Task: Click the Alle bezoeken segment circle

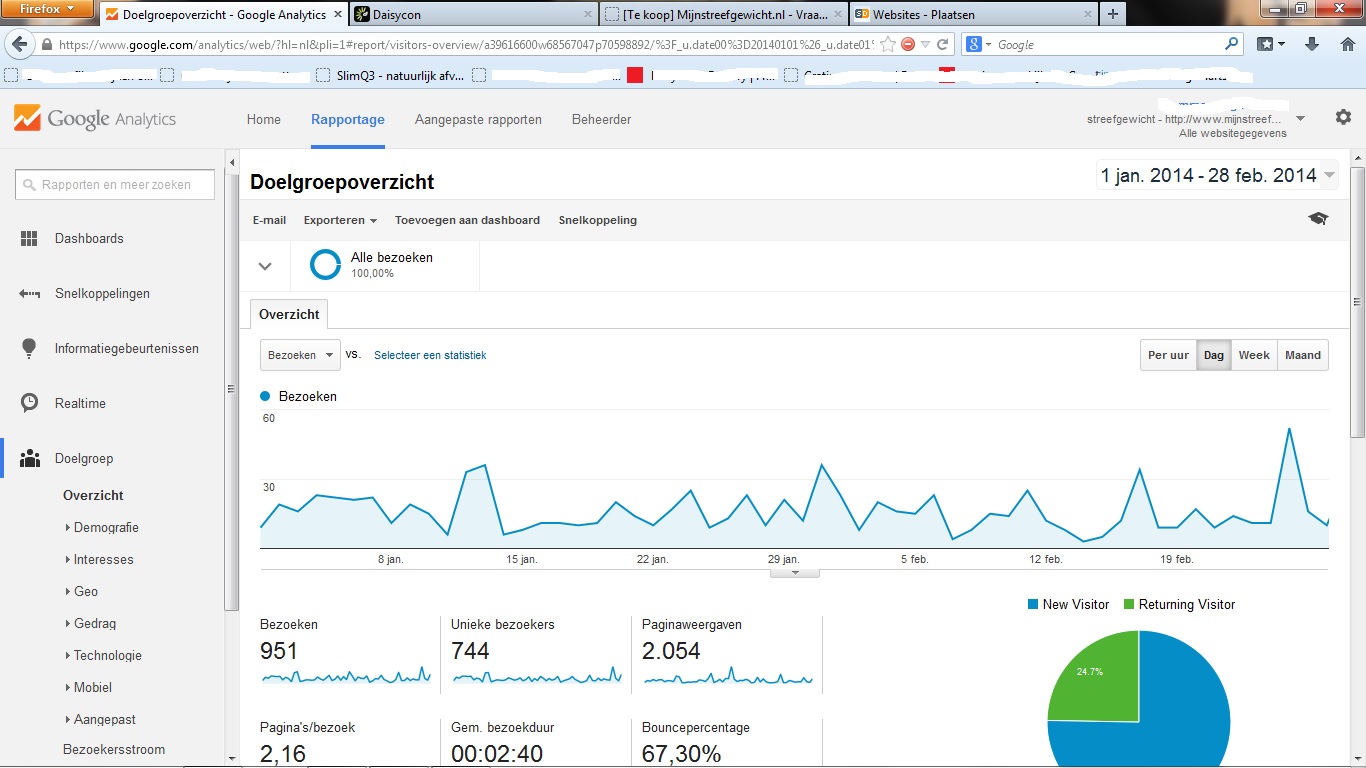Action: click(x=326, y=265)
